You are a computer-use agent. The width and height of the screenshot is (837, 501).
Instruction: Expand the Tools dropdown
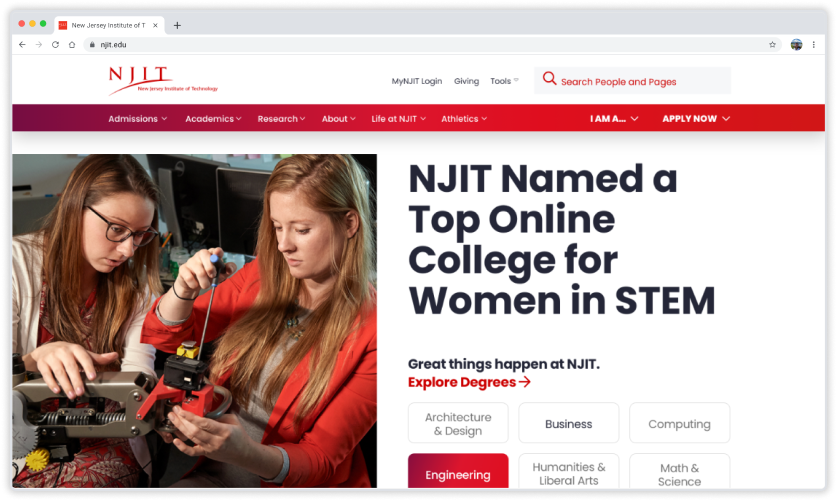coord(504,81)
